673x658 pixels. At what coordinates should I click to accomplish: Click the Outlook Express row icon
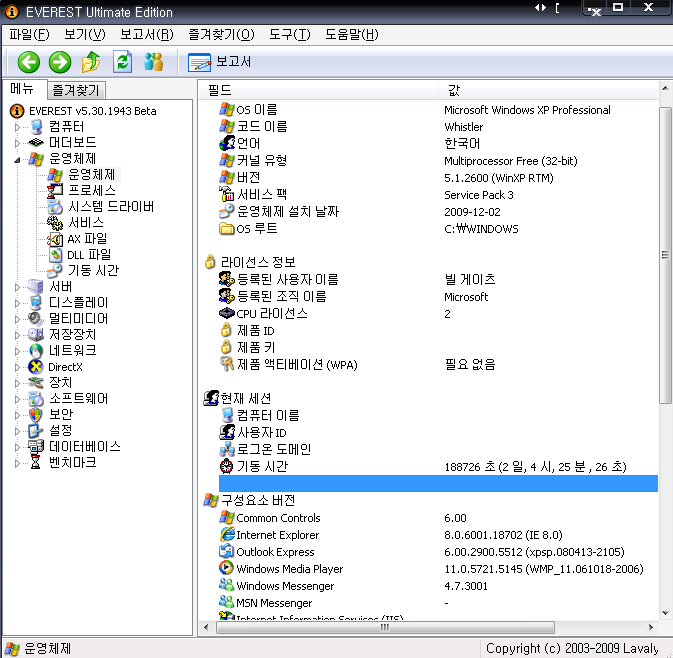[226, 551]
